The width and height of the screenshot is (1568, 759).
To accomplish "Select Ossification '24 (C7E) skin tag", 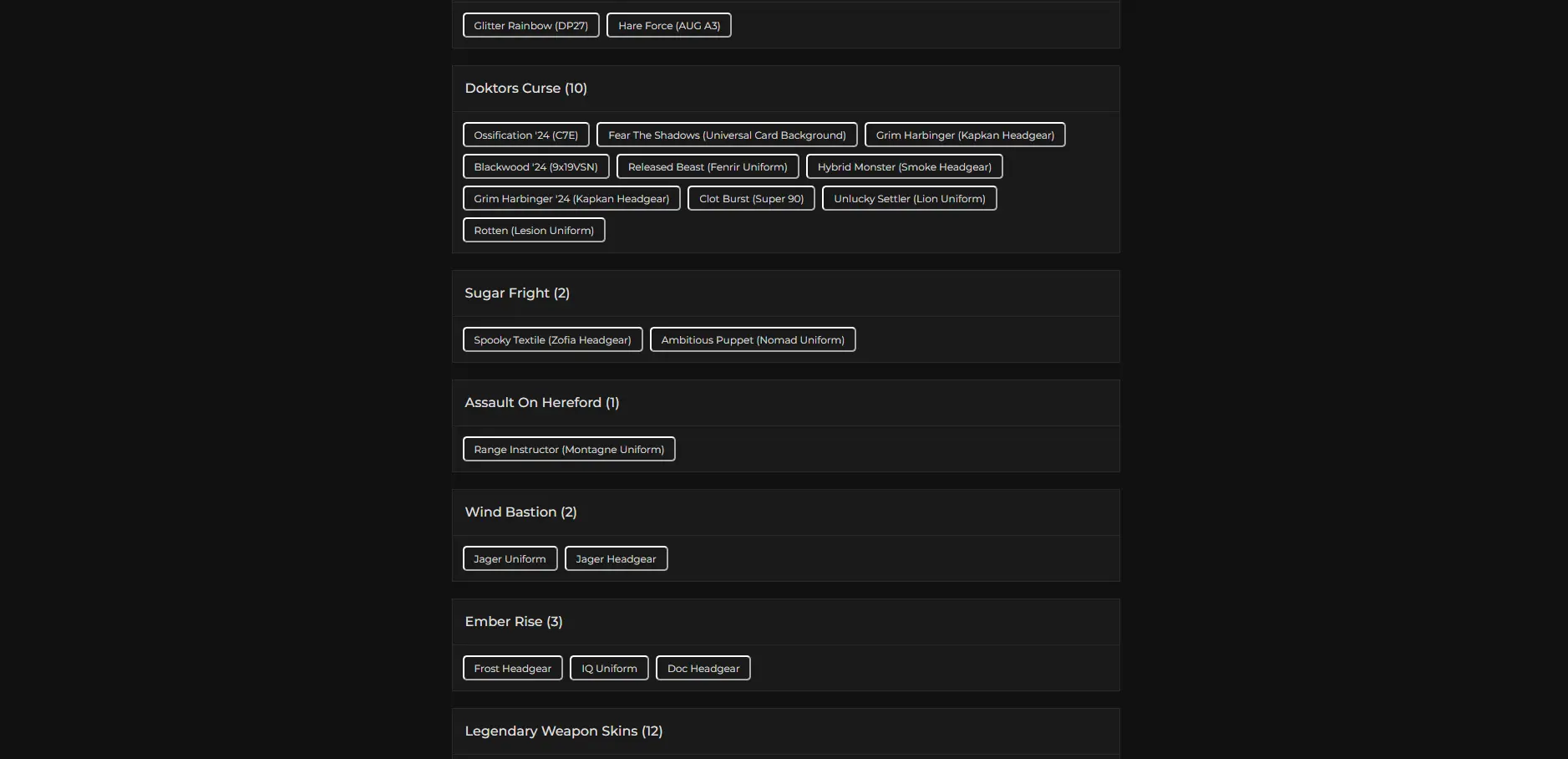I will [x=525, y=135].
